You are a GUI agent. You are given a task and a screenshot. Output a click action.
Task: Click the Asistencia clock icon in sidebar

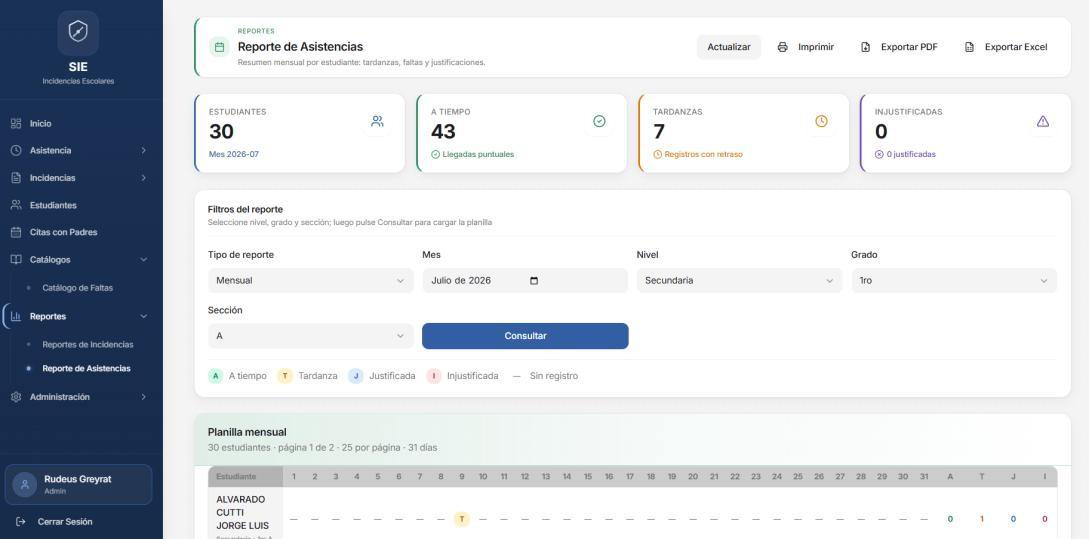[16, 150]
